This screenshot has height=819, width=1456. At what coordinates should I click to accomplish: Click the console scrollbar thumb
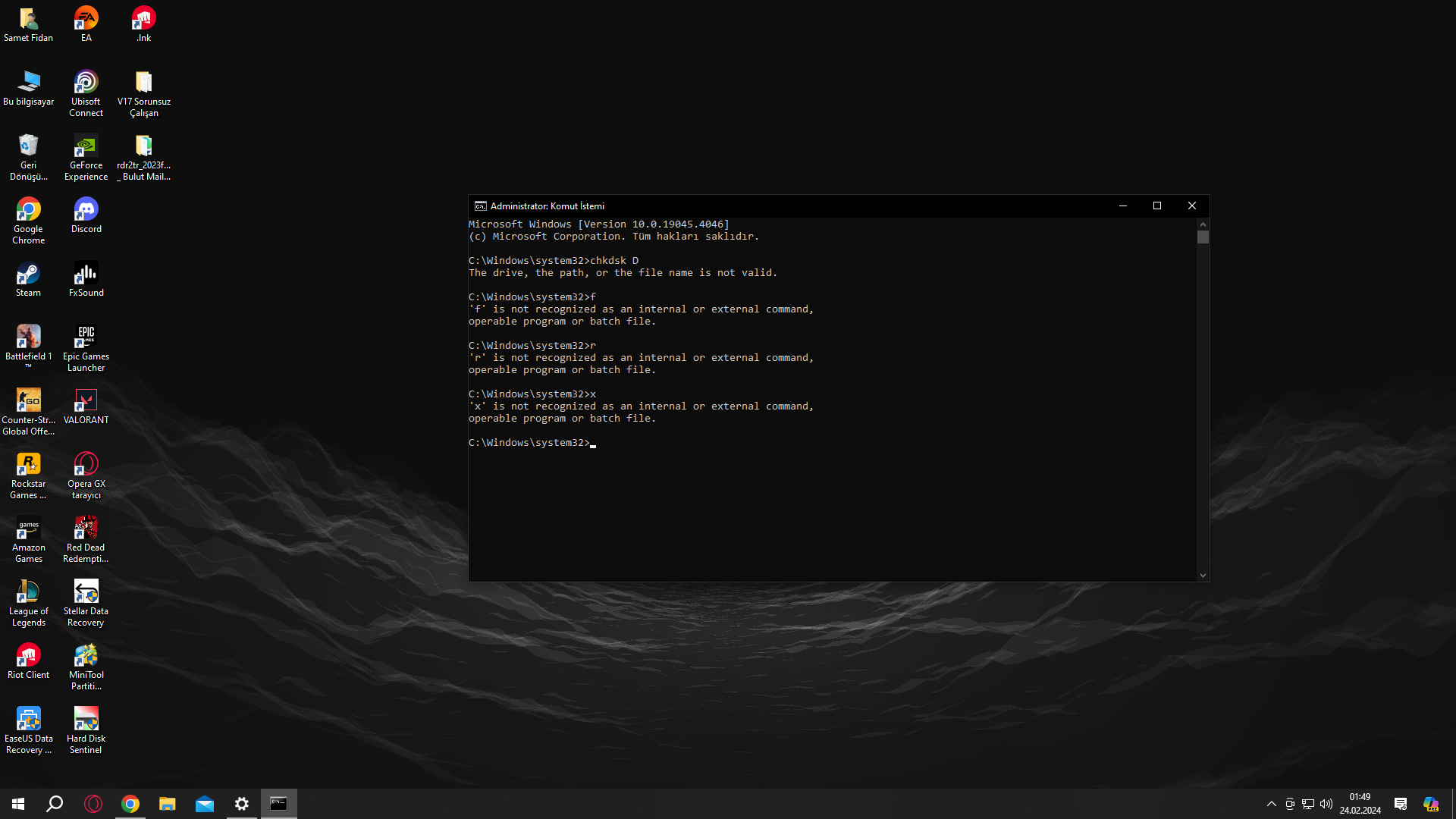coord(1203,237)
